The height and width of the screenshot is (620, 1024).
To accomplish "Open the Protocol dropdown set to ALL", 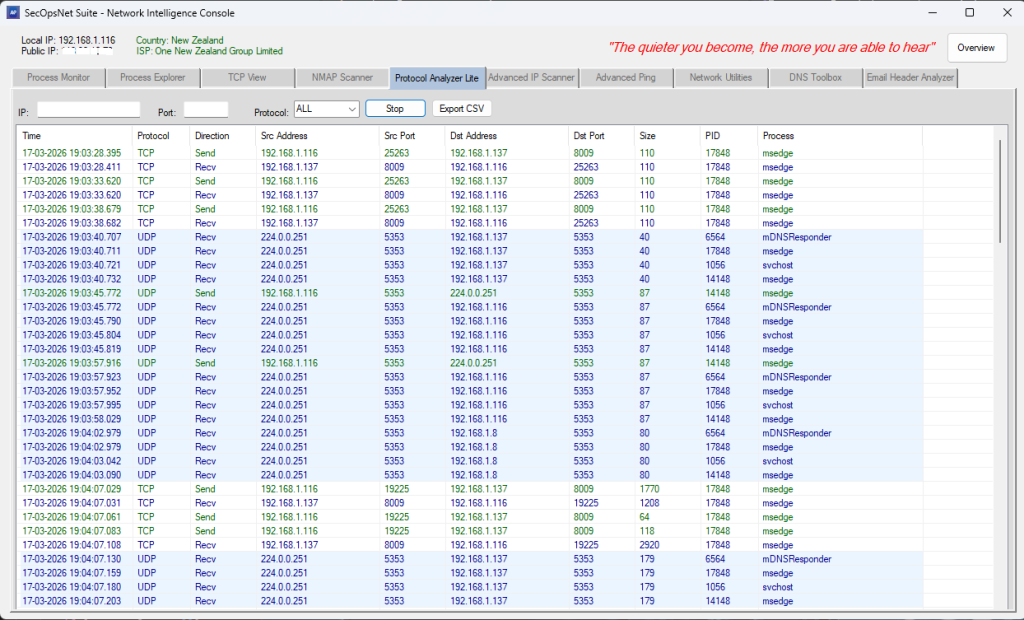I will pyautogui.click(x=327, y=109).
